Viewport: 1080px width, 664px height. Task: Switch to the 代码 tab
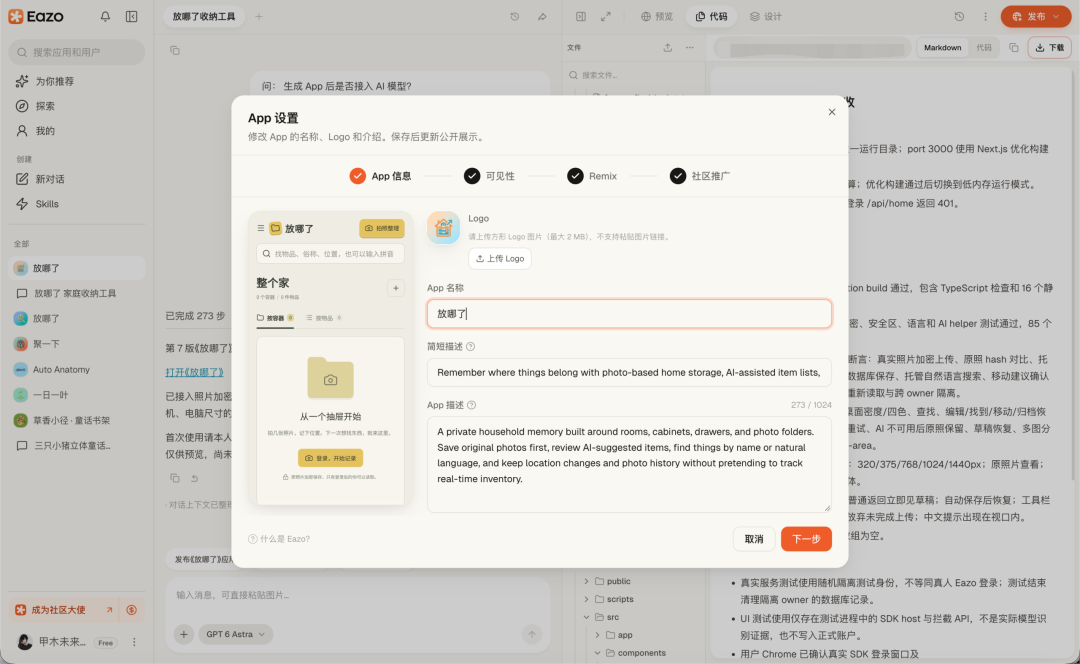coord(711,17)
